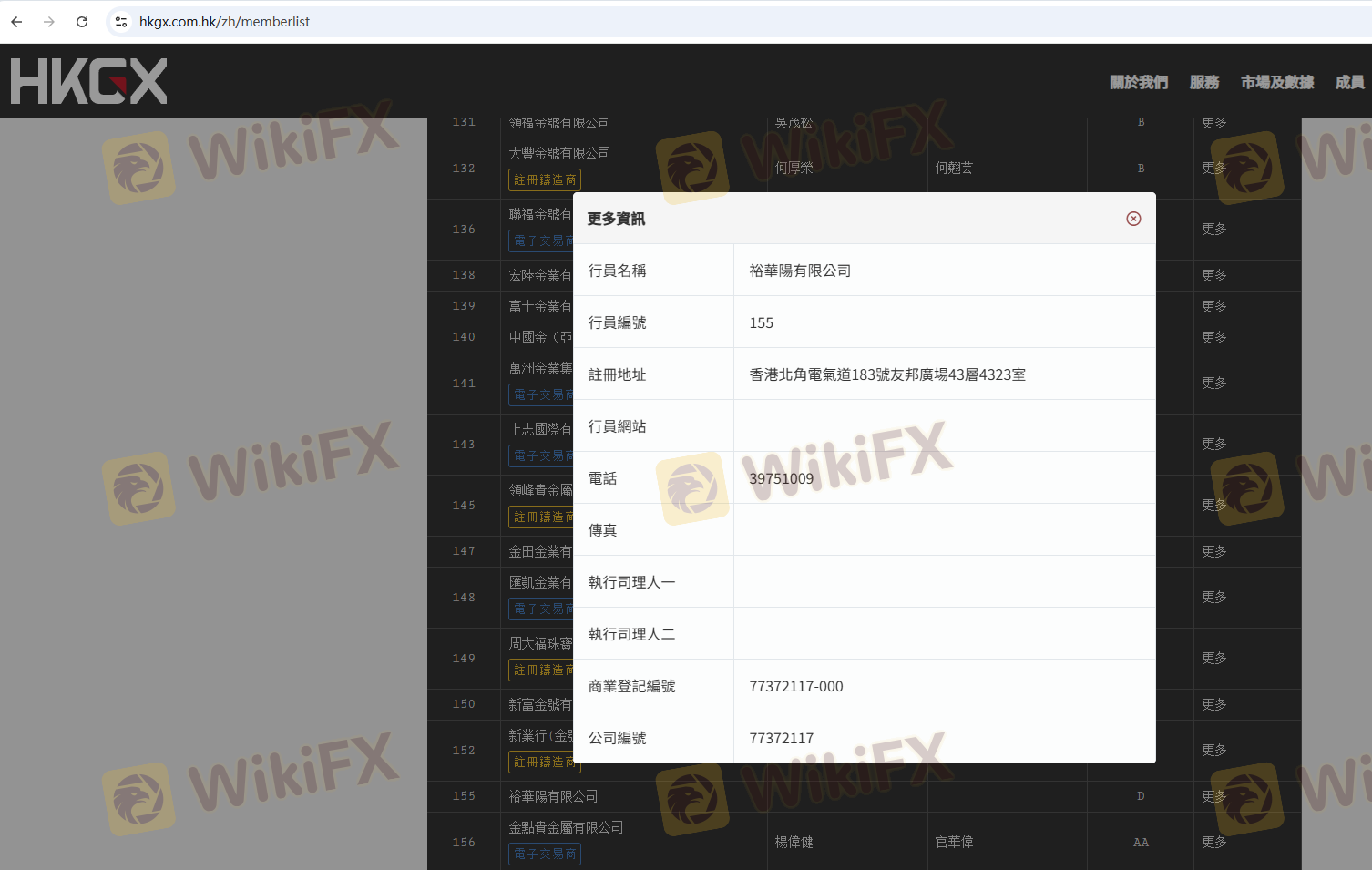Click 更多 for member row 147
The image size is (1372, 870).
tap(1214, 551)
